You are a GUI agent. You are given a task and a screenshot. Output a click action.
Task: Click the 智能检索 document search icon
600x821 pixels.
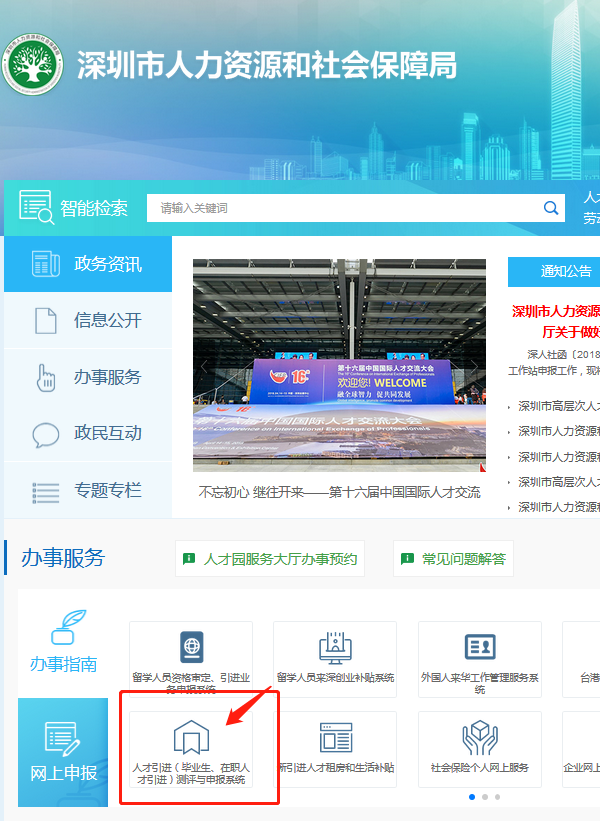pos(36,207)
